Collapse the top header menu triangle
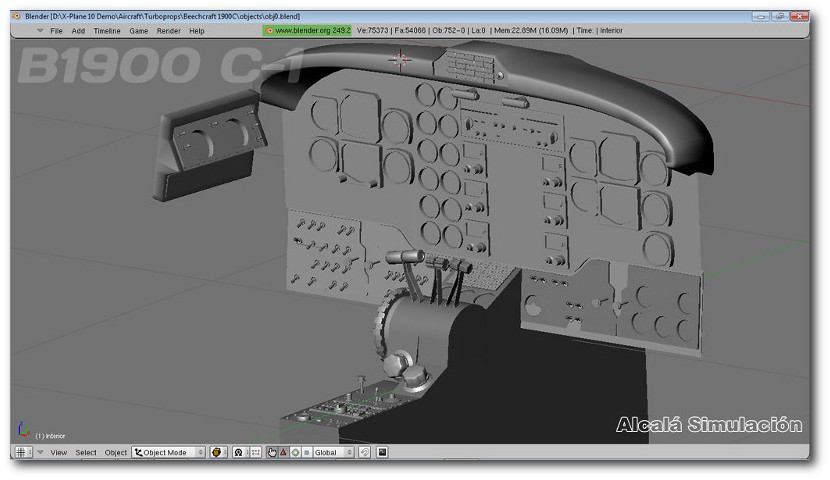Image resolution: width=830 pixels, height=480 pixels. (40, 30)
